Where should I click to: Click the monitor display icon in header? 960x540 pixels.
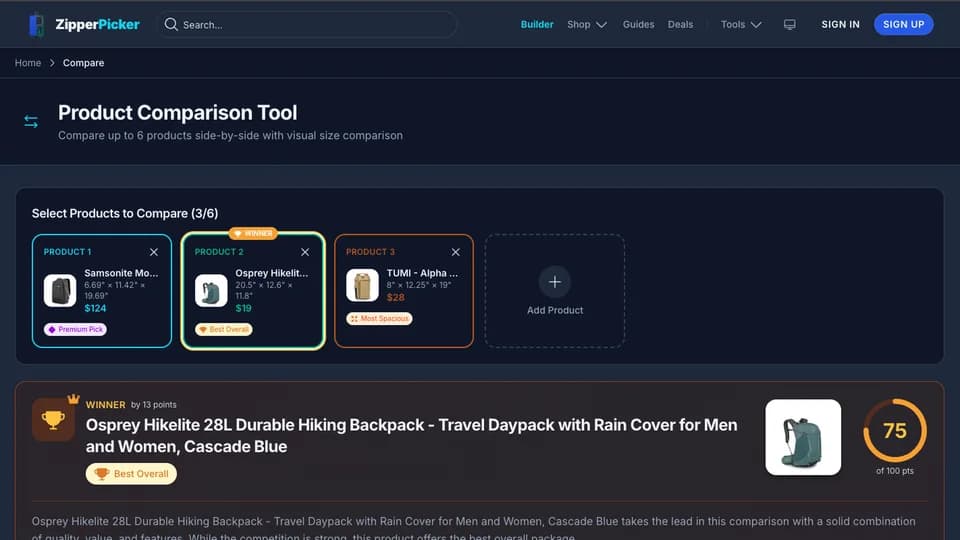pyautogui.click(x=790, y=24)
